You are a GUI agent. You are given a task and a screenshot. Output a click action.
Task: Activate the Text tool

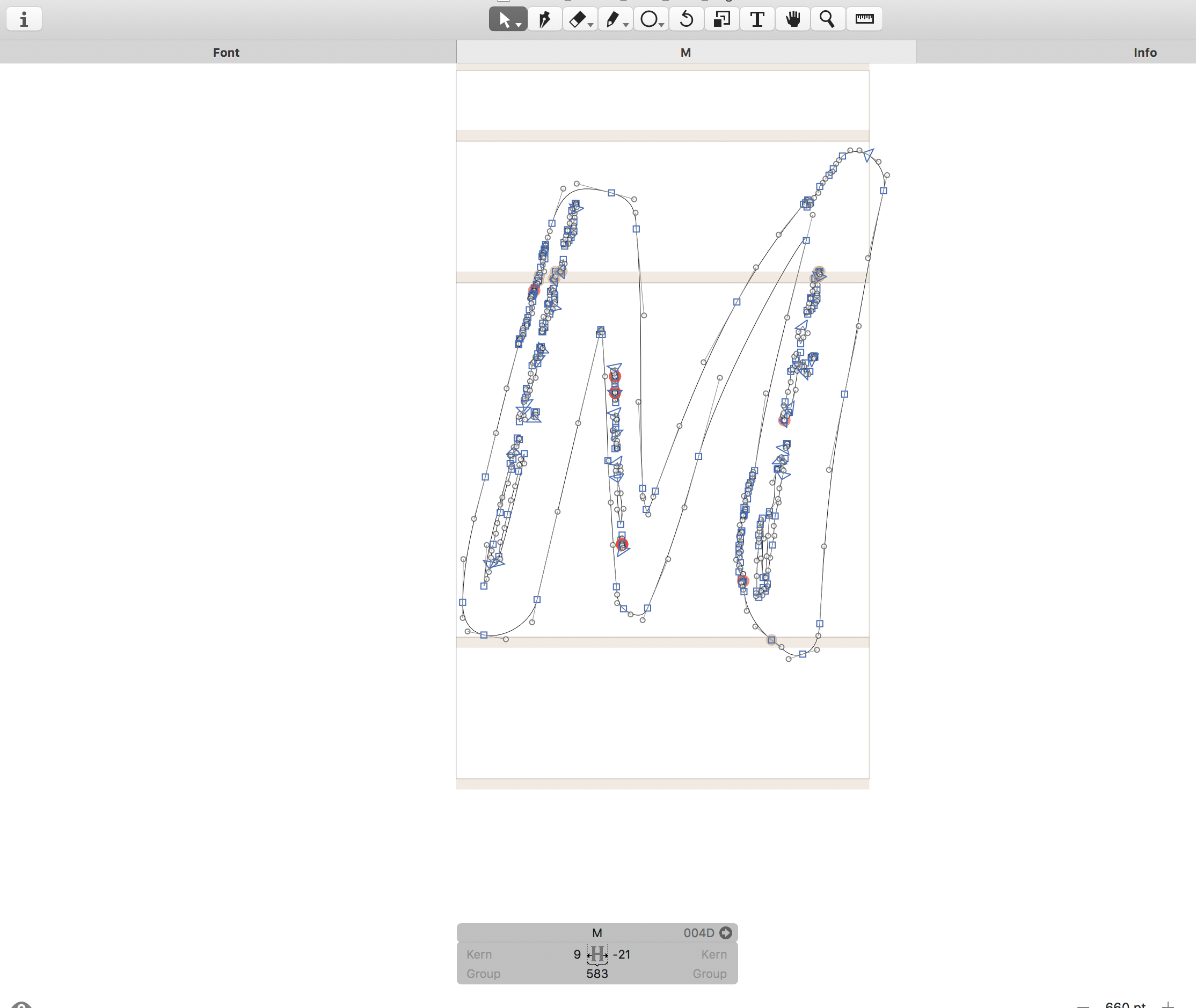point(757,19)
